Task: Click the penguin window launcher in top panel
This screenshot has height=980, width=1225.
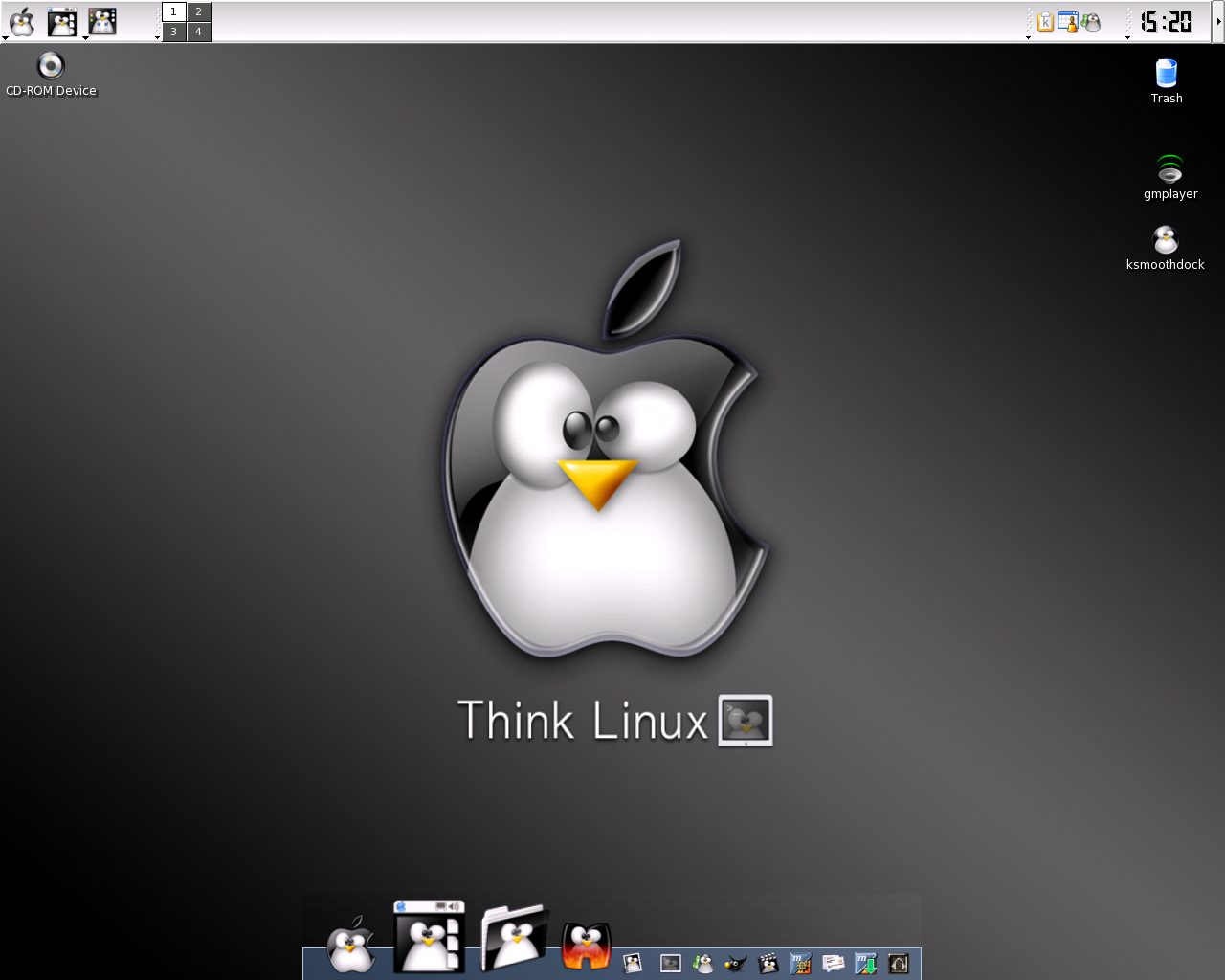Action: [x=62, y=21]
